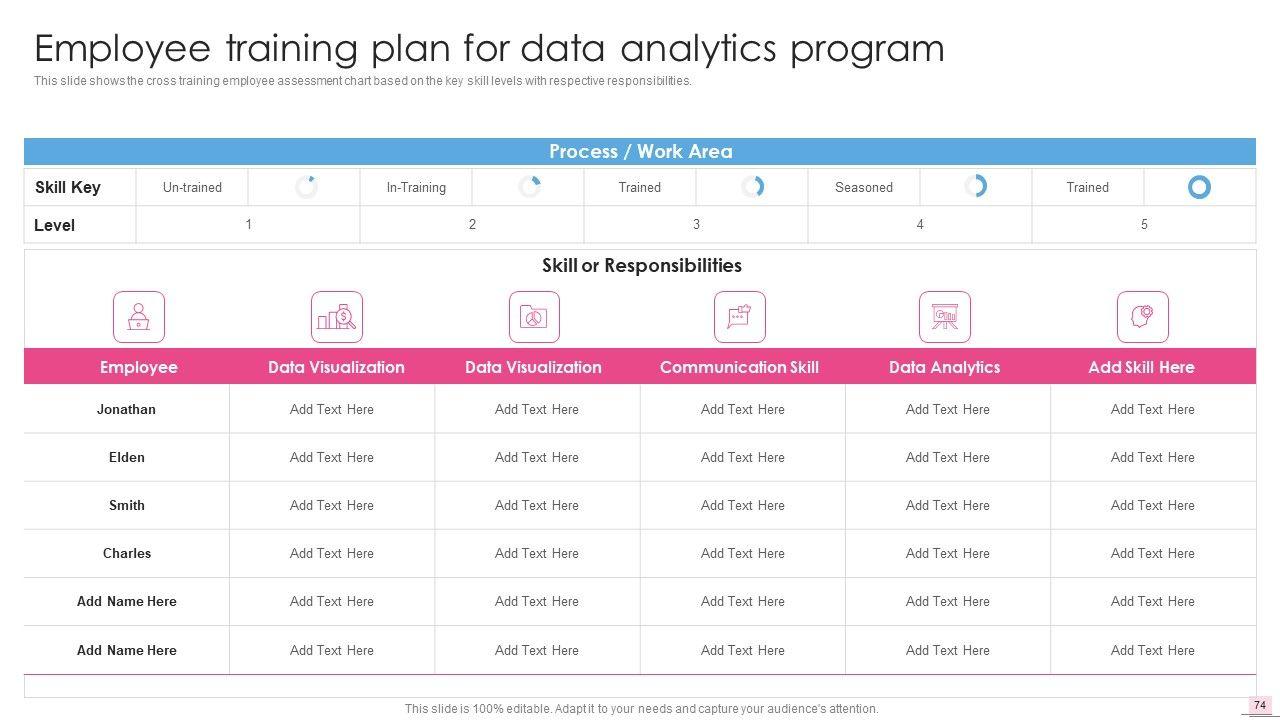Select the Seasoned skill ring icon
Screen dimensions: 1280x720
point(976,187)
